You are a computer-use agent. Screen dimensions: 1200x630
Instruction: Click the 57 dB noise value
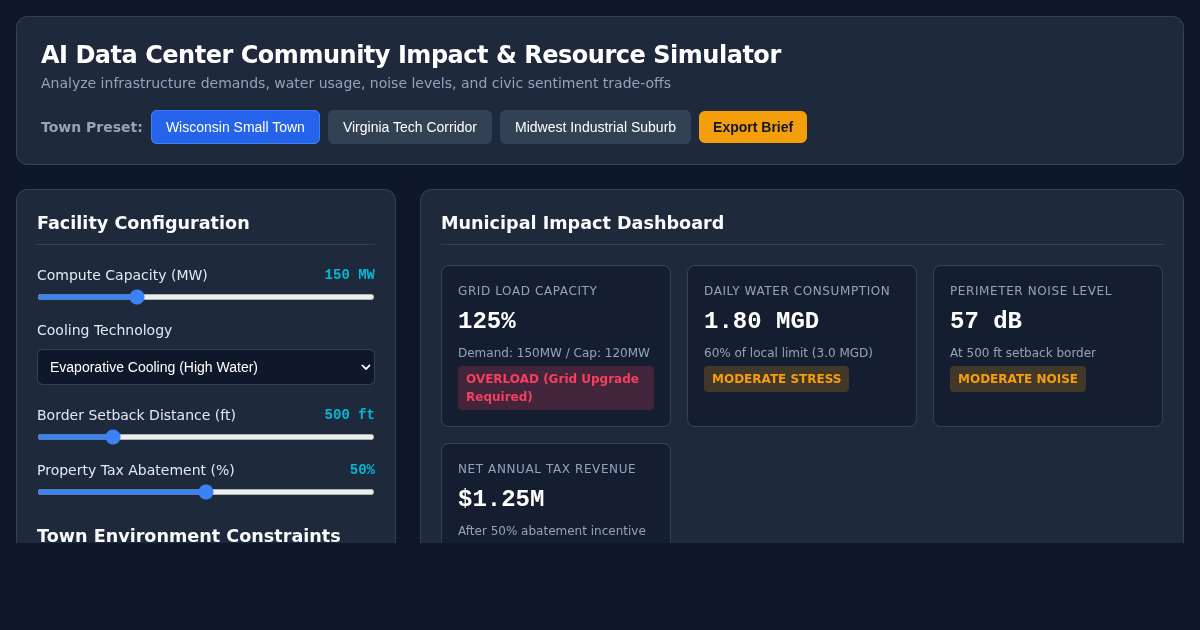point(986,321)
